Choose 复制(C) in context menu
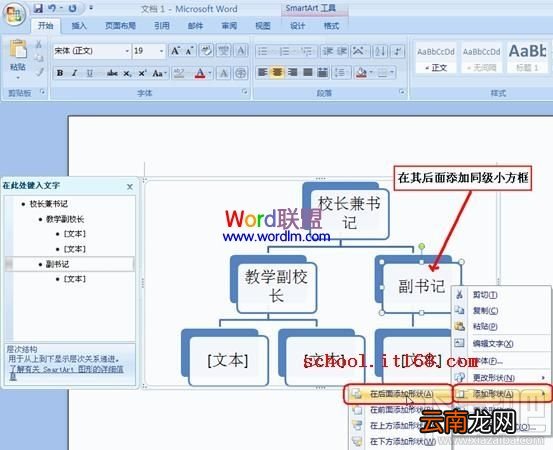 (485, 310)
